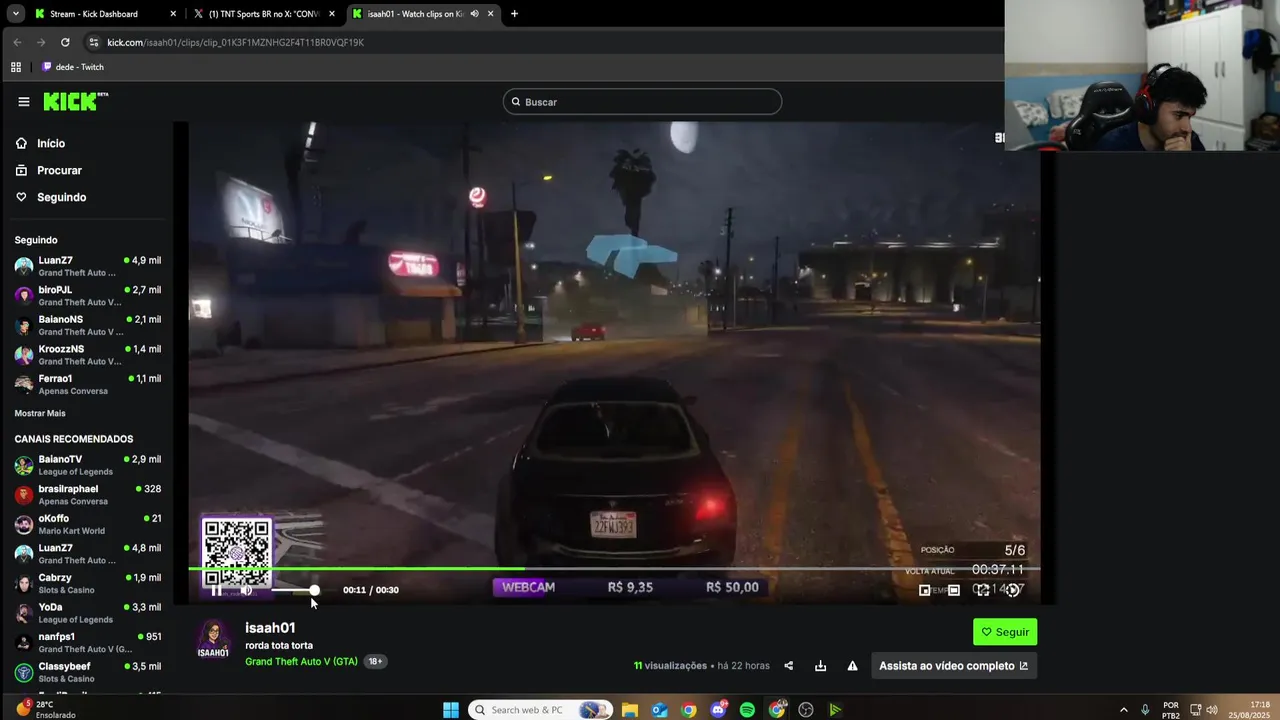Open recommended channel BaianoTV
1280x720 pixels.
coord(88,465)
